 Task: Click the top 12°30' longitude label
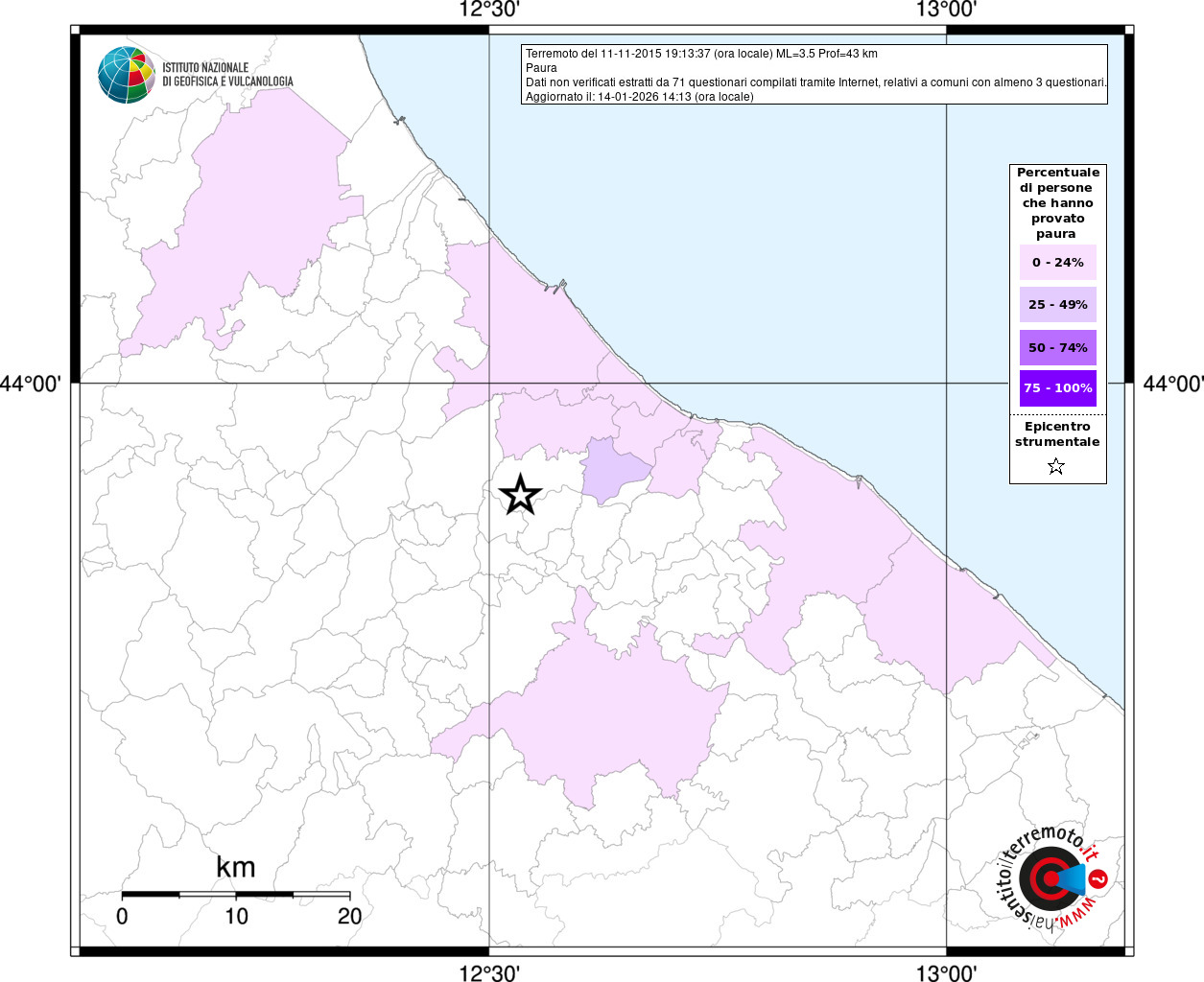coord(489,11)
